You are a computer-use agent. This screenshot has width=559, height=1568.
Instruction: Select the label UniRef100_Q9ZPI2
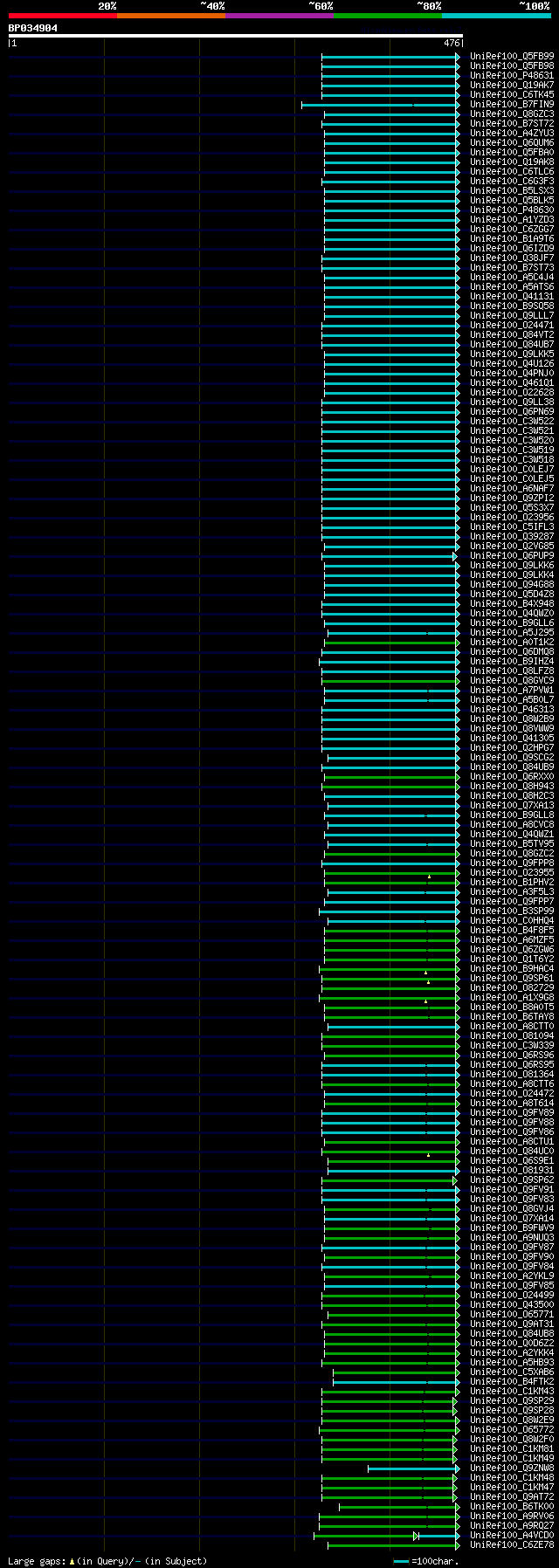512,498
